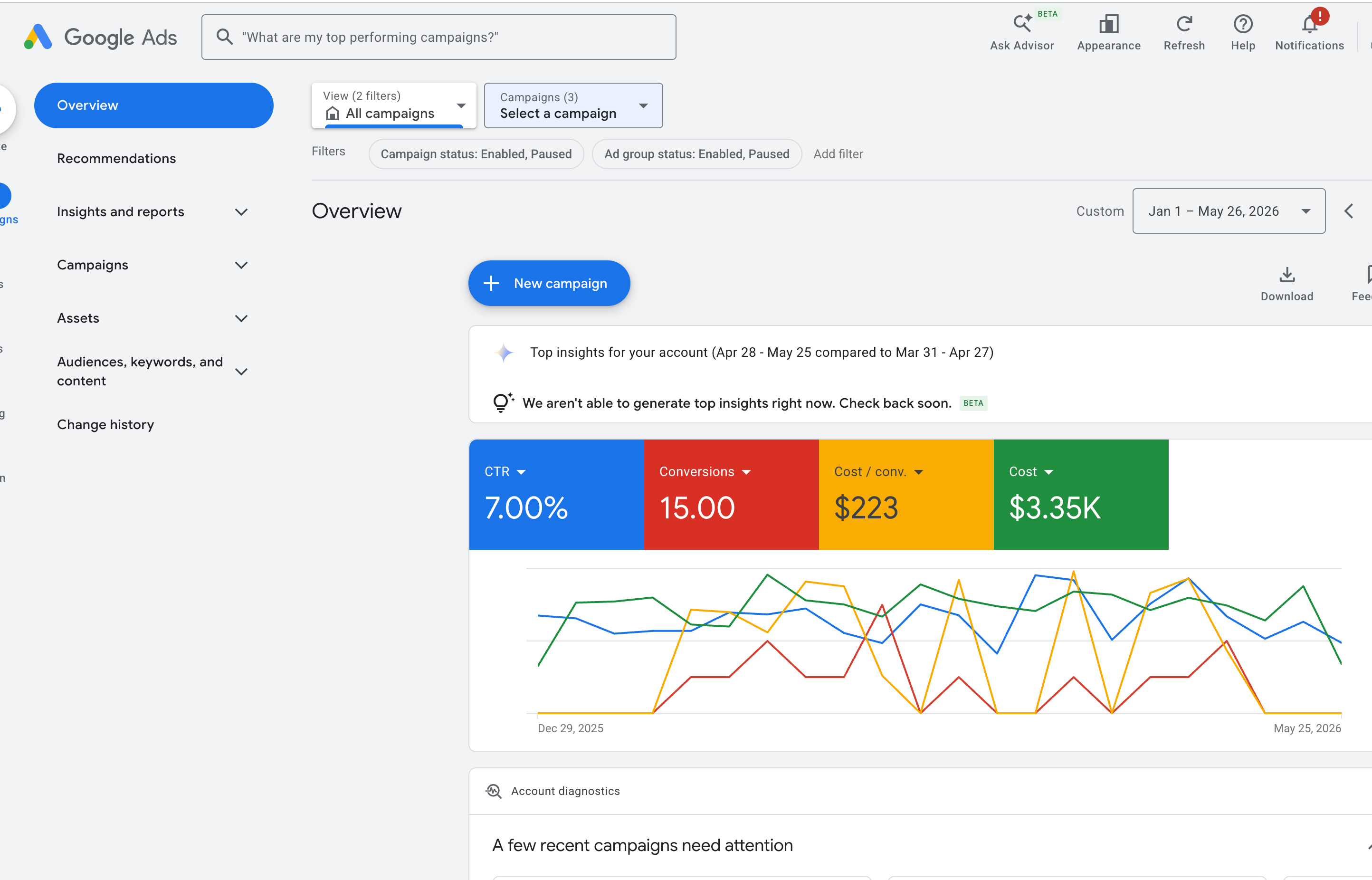Viewport: 1372px width, 880px height.
Task: Open Change history in the sidebar
Action: (105, 425)
